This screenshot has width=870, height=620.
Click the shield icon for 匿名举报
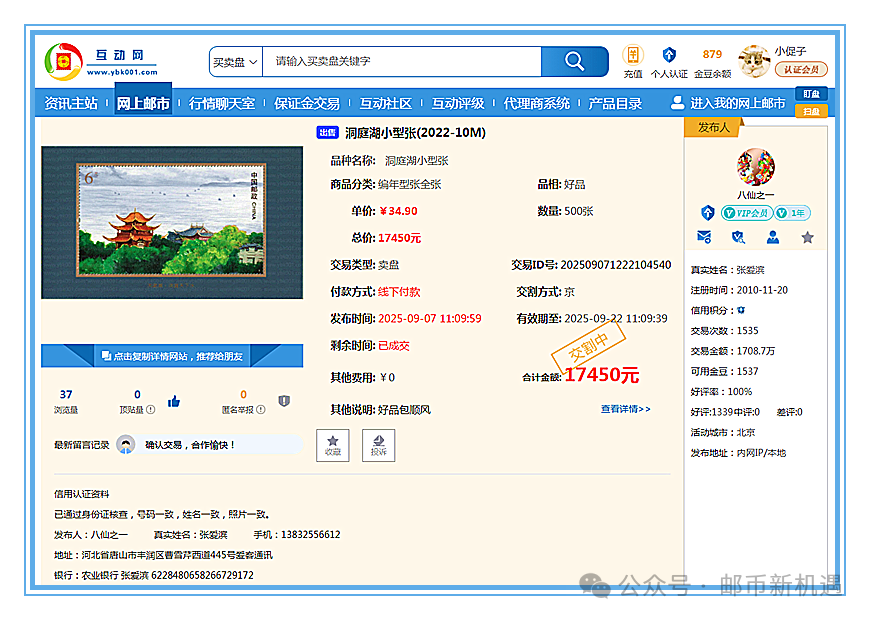284,401
